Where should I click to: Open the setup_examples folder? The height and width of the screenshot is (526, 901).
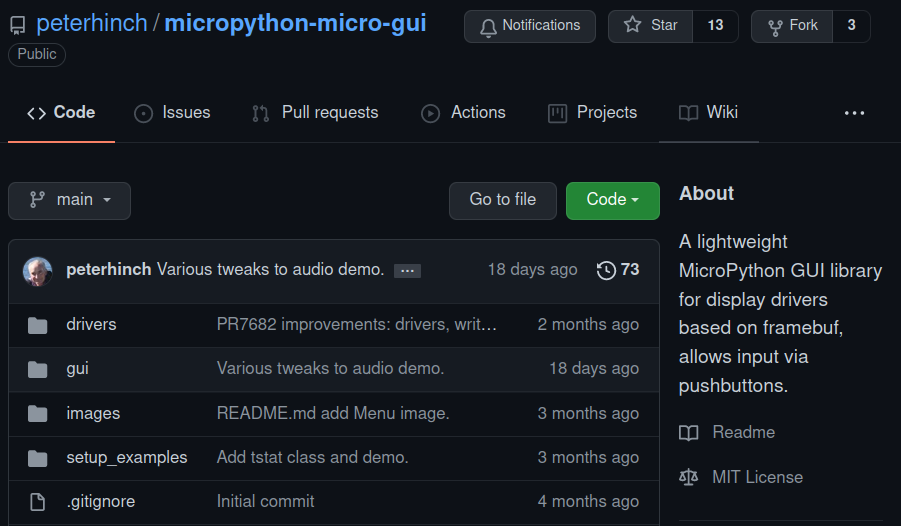(127, 458)
